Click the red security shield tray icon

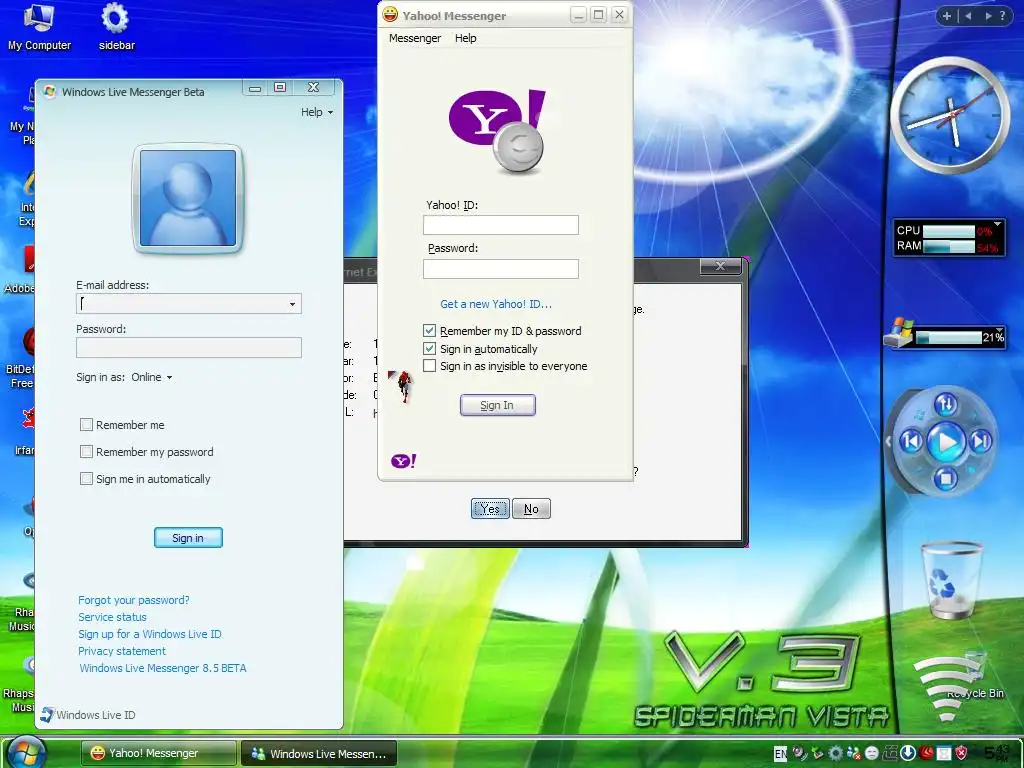tap(961, 753)
